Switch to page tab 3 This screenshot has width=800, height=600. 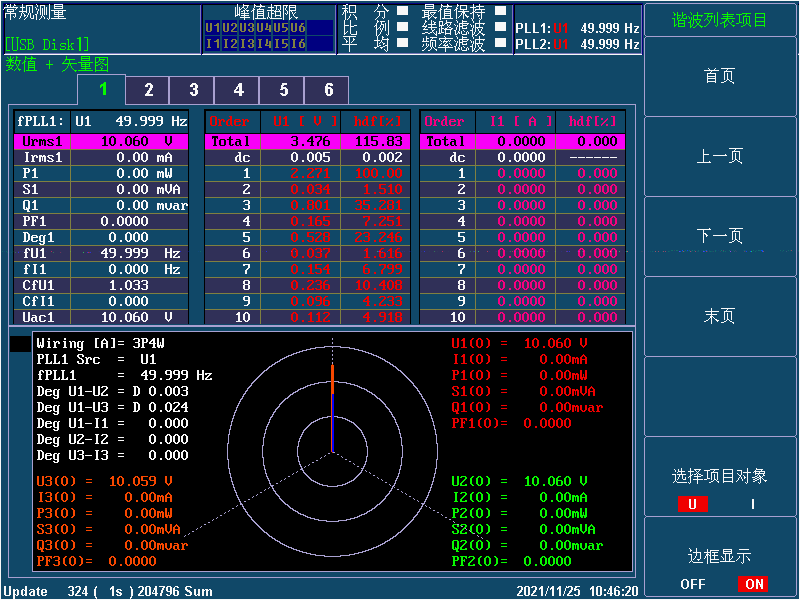coord(193,90)
